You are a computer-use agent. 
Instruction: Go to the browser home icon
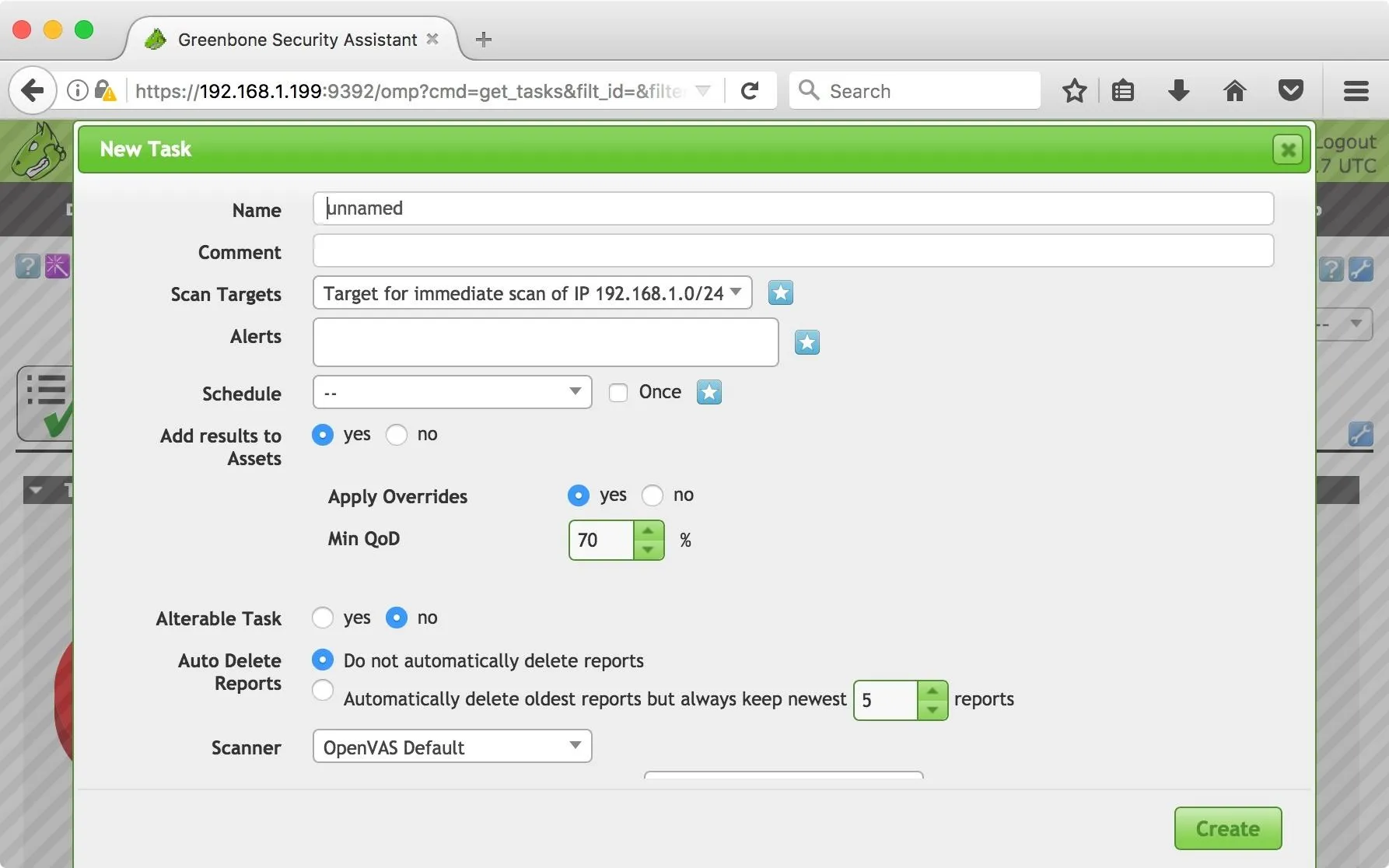(x=1234, y=91)
